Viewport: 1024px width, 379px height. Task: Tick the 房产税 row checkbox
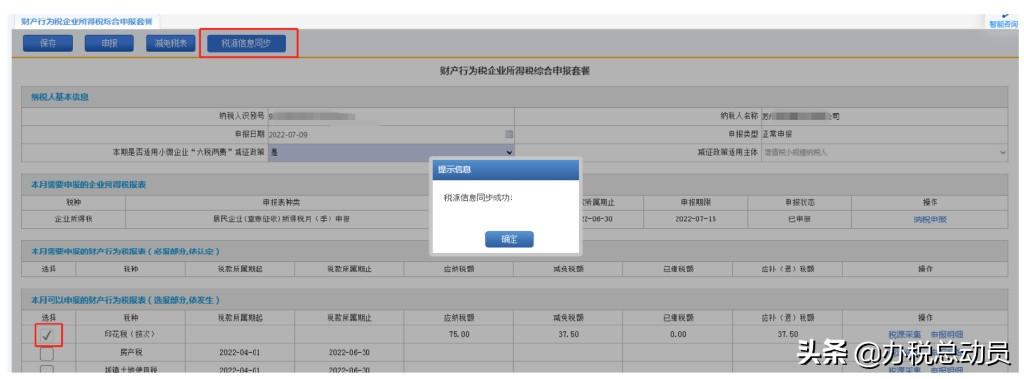(47, 352)
